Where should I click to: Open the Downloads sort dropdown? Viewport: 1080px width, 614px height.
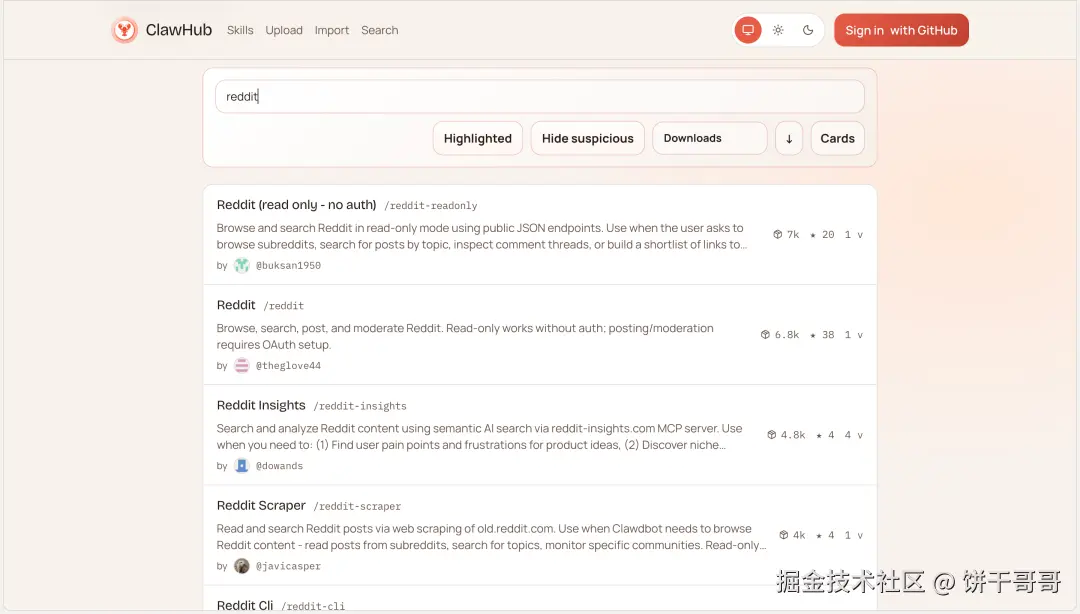pyautogui.click(x=709, y=139)
